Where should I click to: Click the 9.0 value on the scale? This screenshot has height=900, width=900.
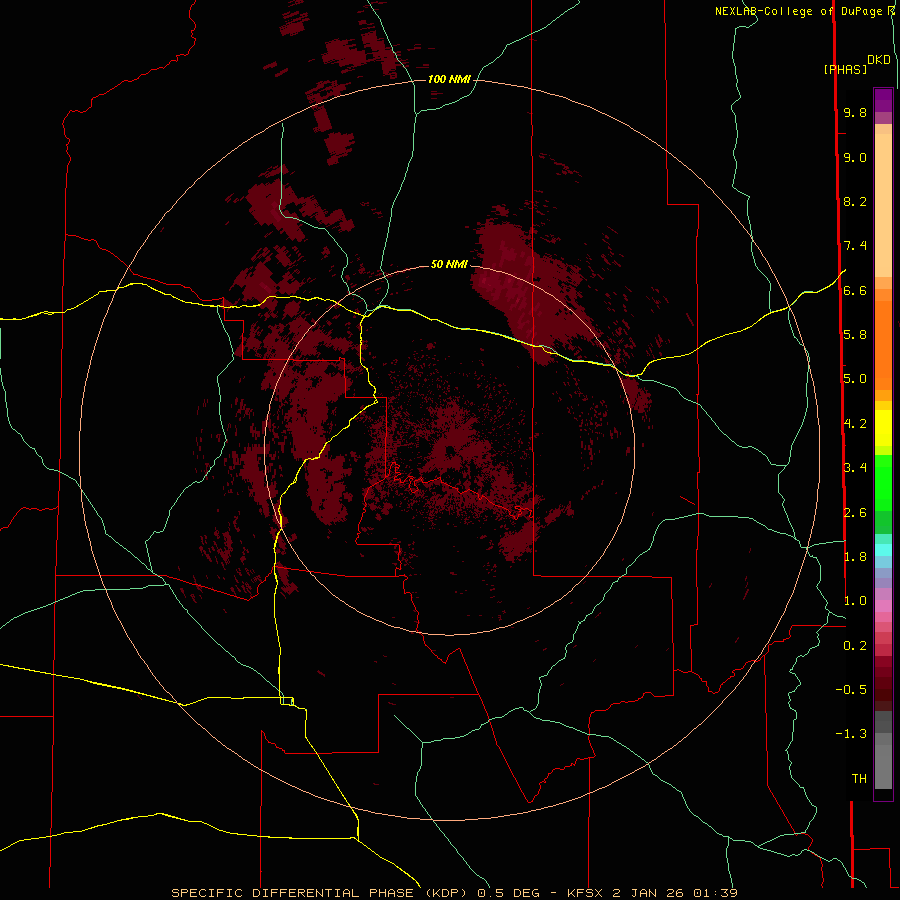(855, 157)
